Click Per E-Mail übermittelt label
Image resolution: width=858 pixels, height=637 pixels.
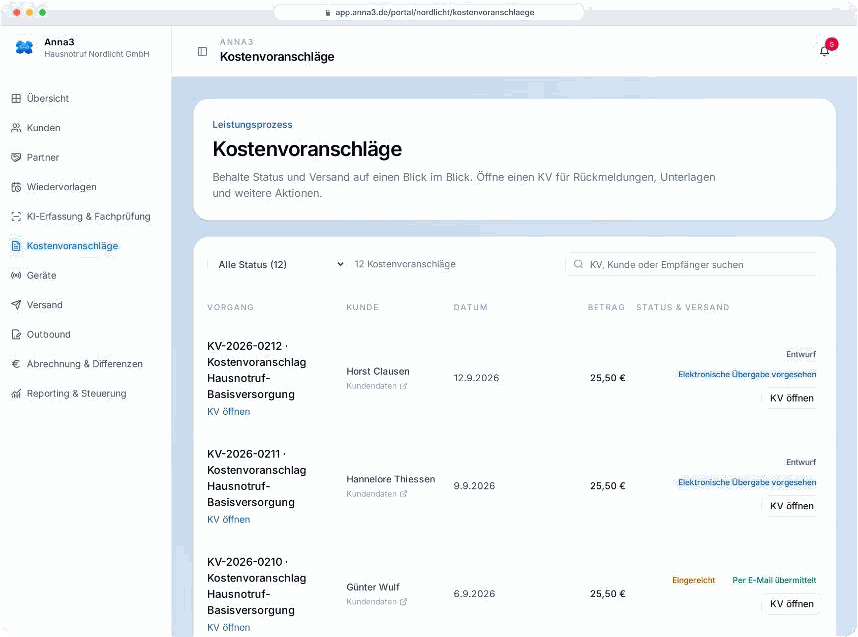774,581
